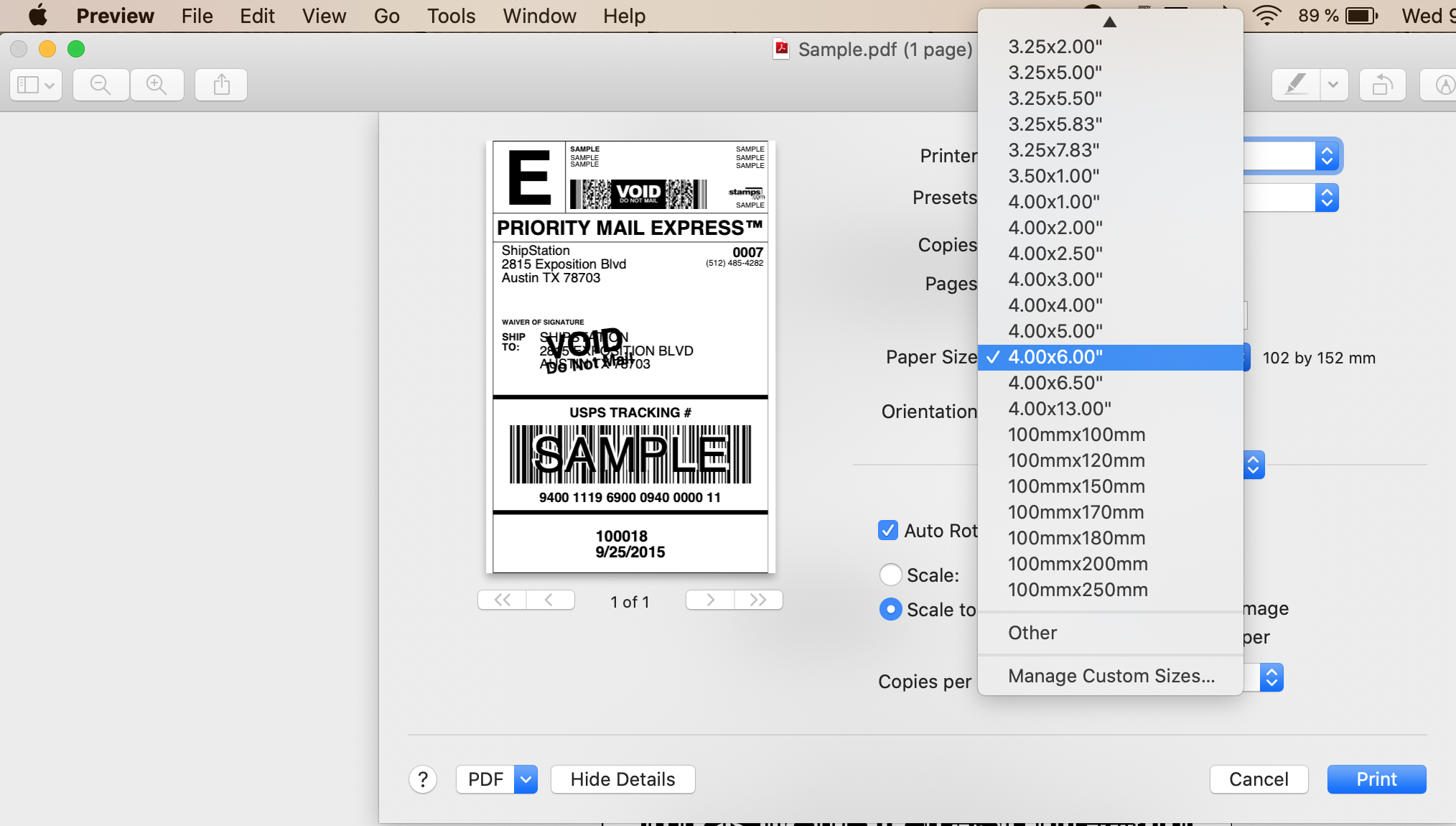Go to next page arrow in preview
Viewport: 1456px width, 826px height.
point(710,600)
